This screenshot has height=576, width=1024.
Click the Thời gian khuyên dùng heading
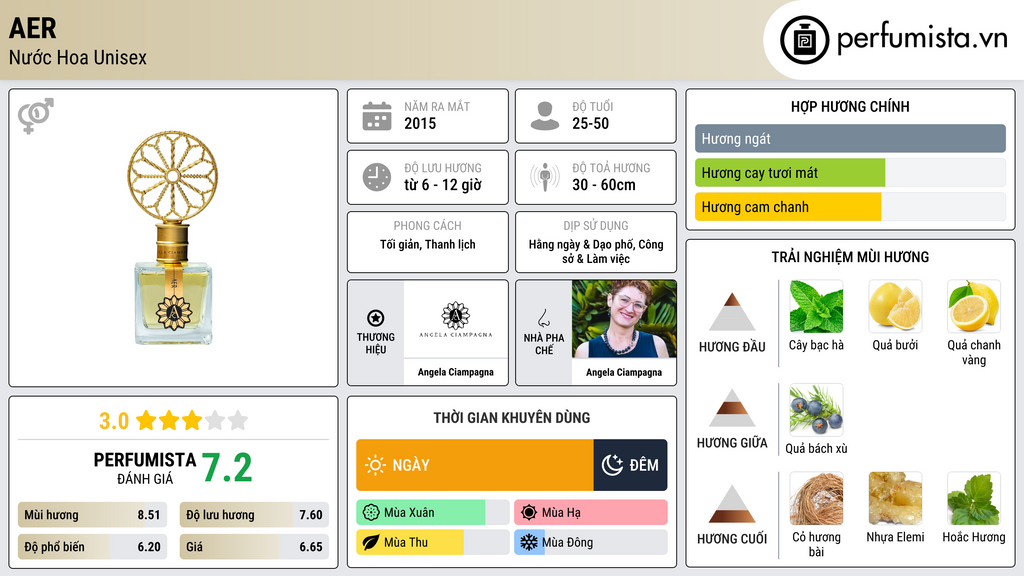click(x=512, y=417)
